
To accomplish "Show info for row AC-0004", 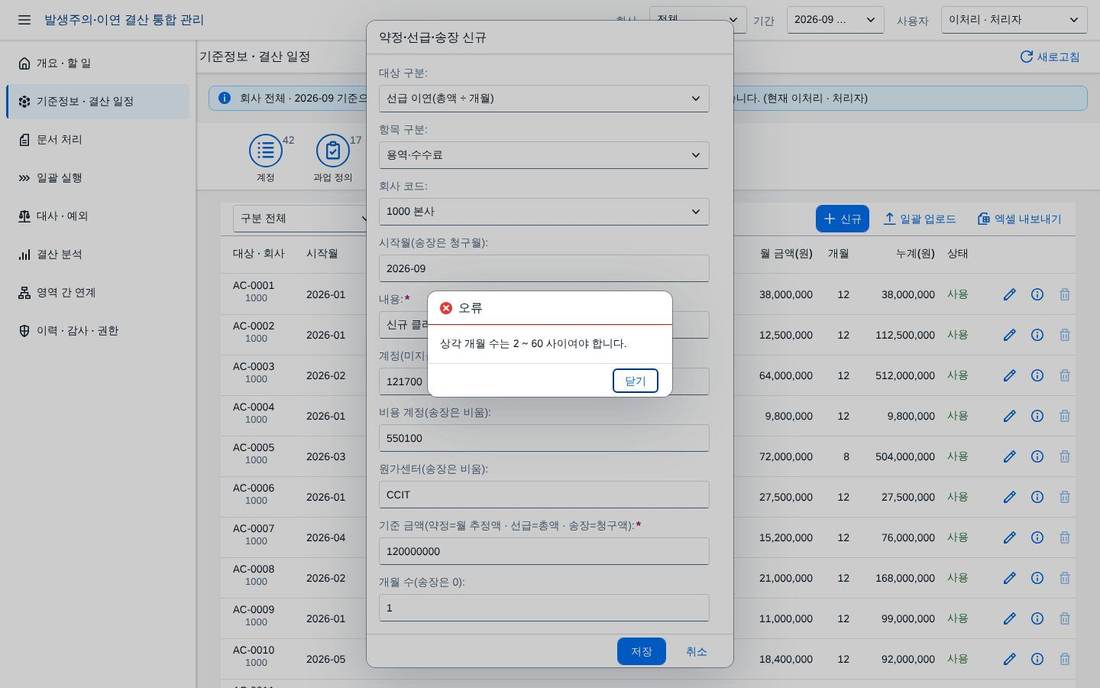I will (1037, 416).
